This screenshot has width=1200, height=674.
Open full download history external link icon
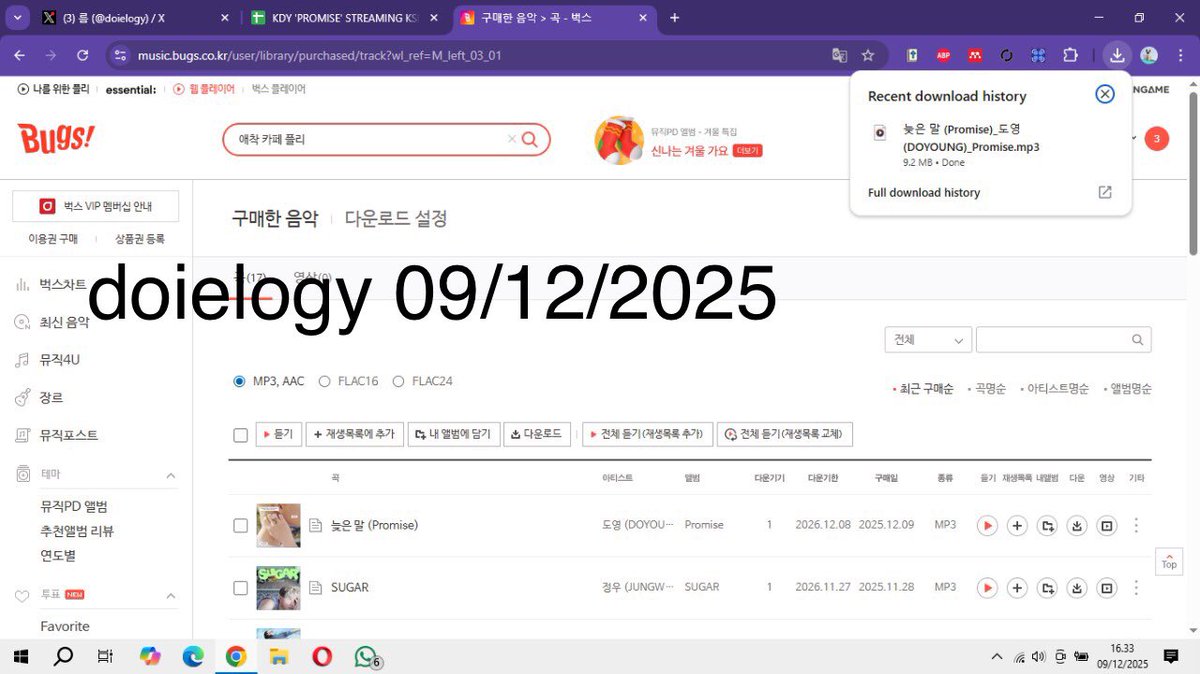click(1105, 192)
